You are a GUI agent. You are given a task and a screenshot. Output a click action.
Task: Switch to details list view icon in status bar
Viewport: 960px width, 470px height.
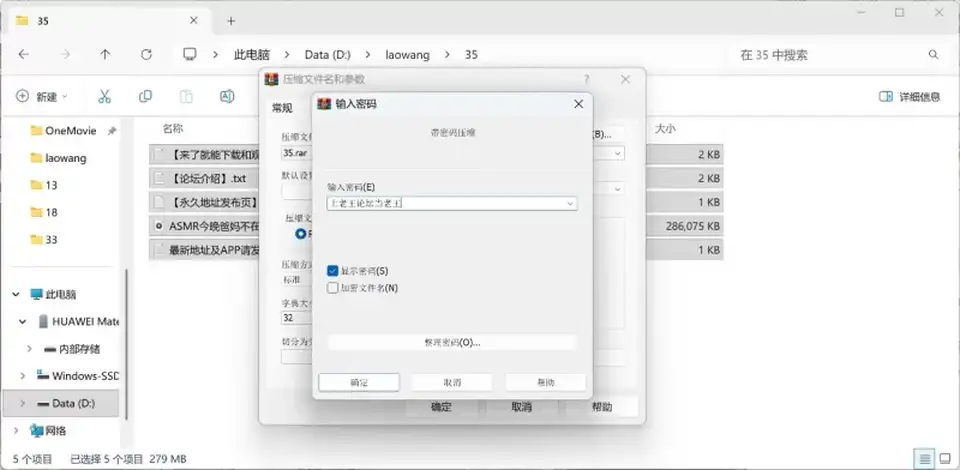(925, 458)
